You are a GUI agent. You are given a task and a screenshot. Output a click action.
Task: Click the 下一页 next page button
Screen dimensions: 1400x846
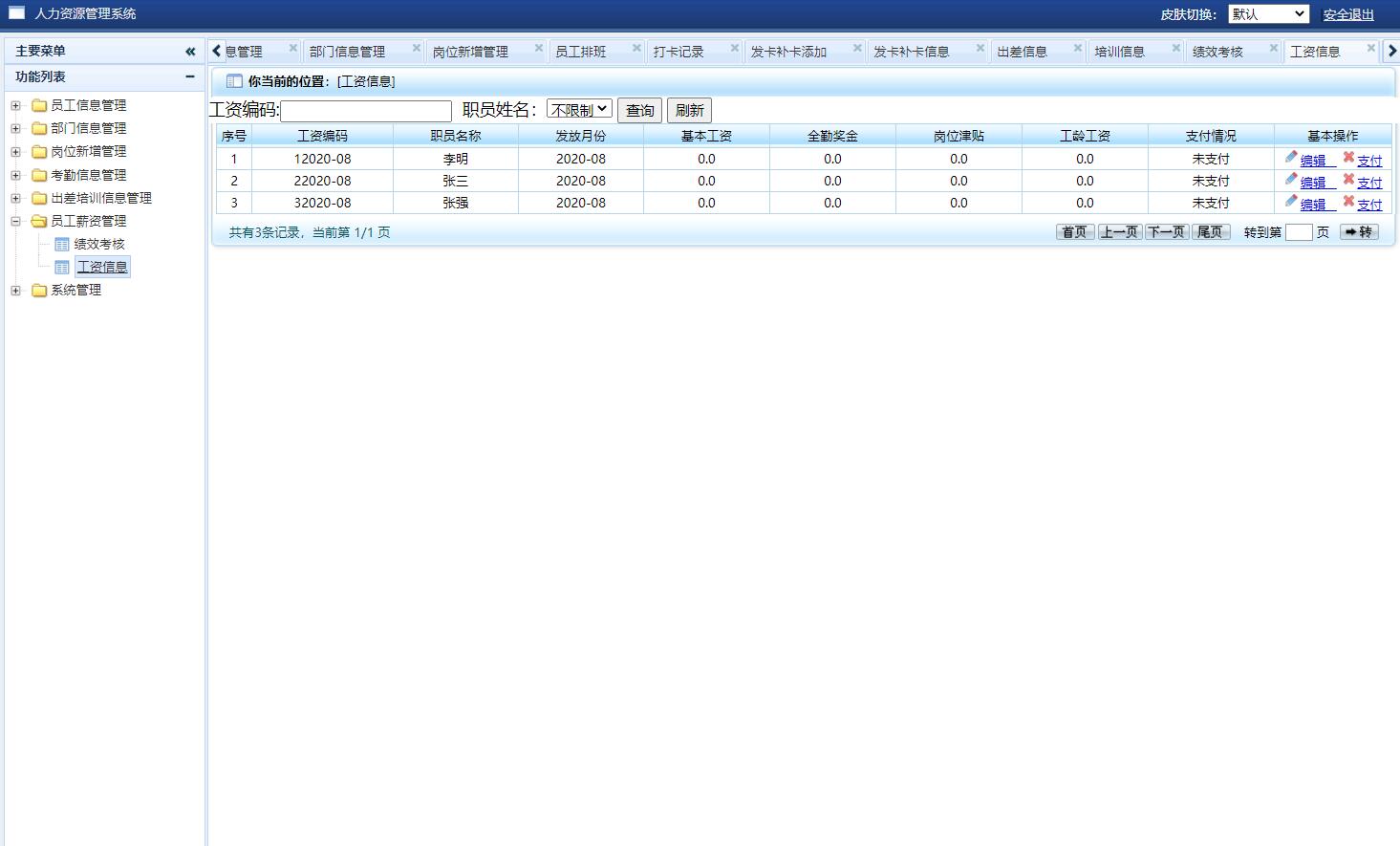coord(1166,232)
